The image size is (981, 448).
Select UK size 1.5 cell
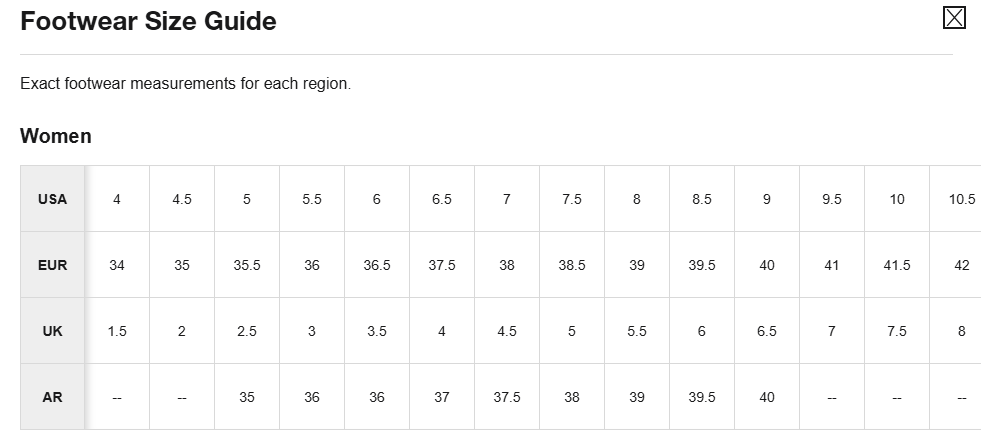(117, 331)
